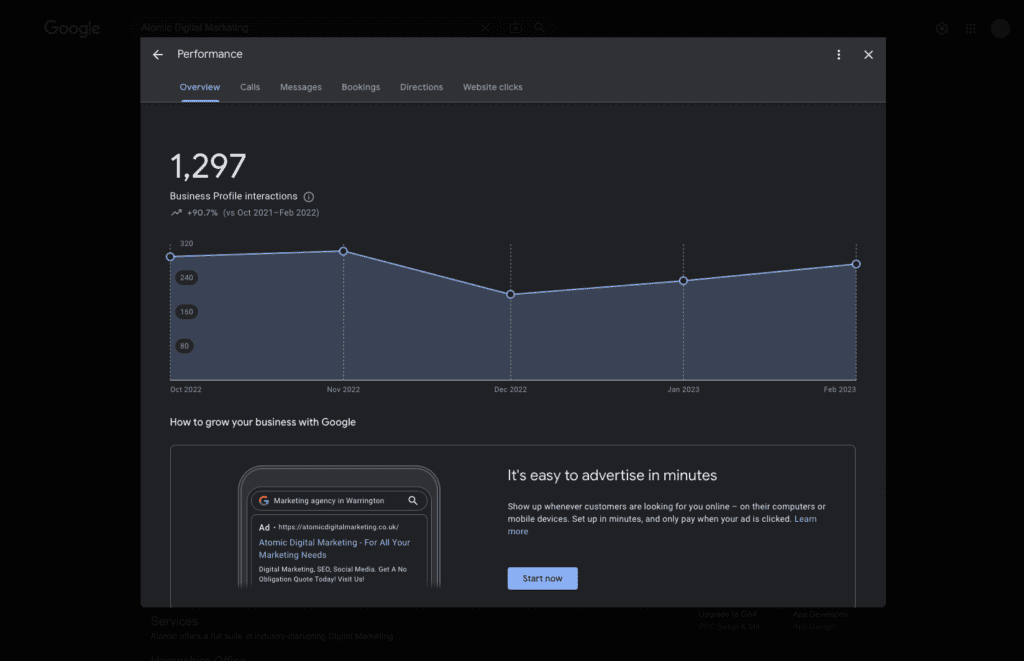Screen dimensions: 1024x661
Task: Open the Google apps grid launcher
Action: click(x=970, y=28)
